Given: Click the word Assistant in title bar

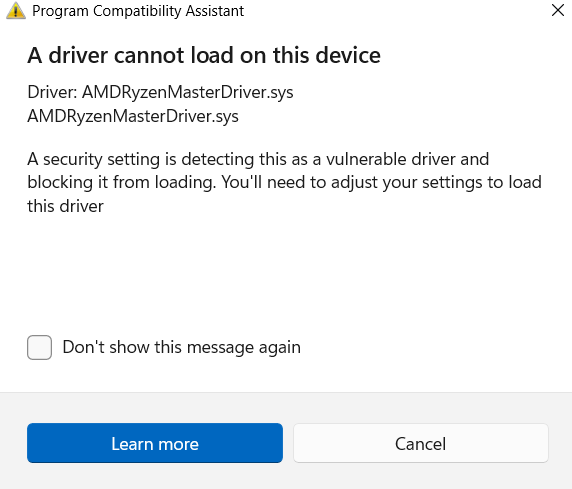Looking at the screenshot, I should coord(215,11).
